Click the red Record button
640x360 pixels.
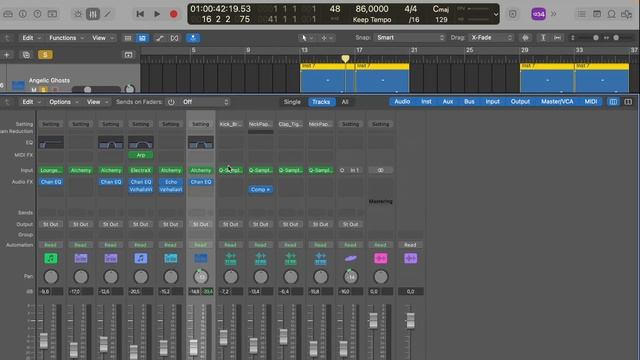(x=174, y=14)
